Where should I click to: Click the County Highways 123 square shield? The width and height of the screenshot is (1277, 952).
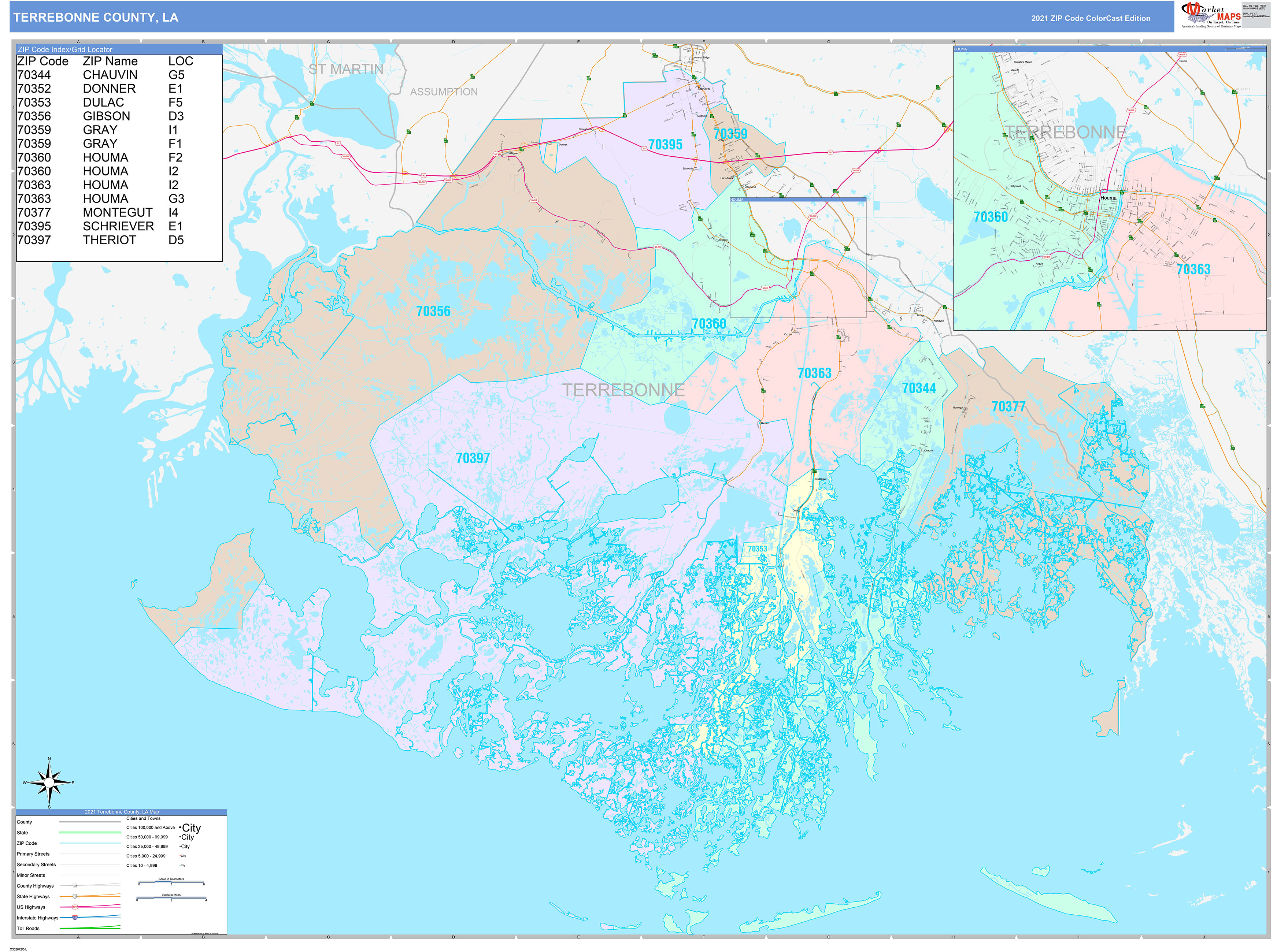point(75,886)
